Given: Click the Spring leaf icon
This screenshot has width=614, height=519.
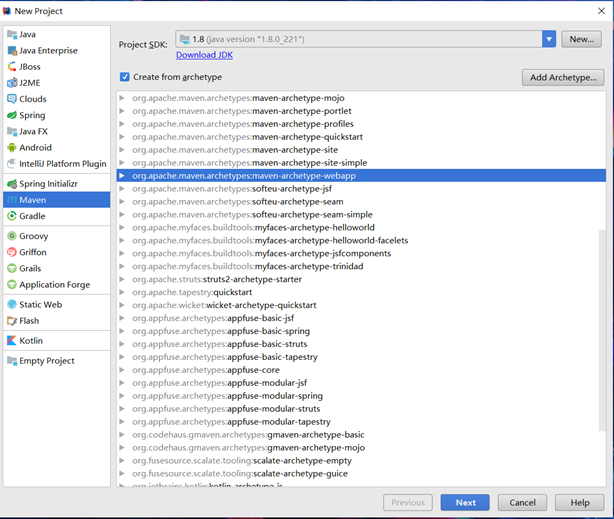Looking at the screenshot, I should pyautogui.click(x=12, y=115).
